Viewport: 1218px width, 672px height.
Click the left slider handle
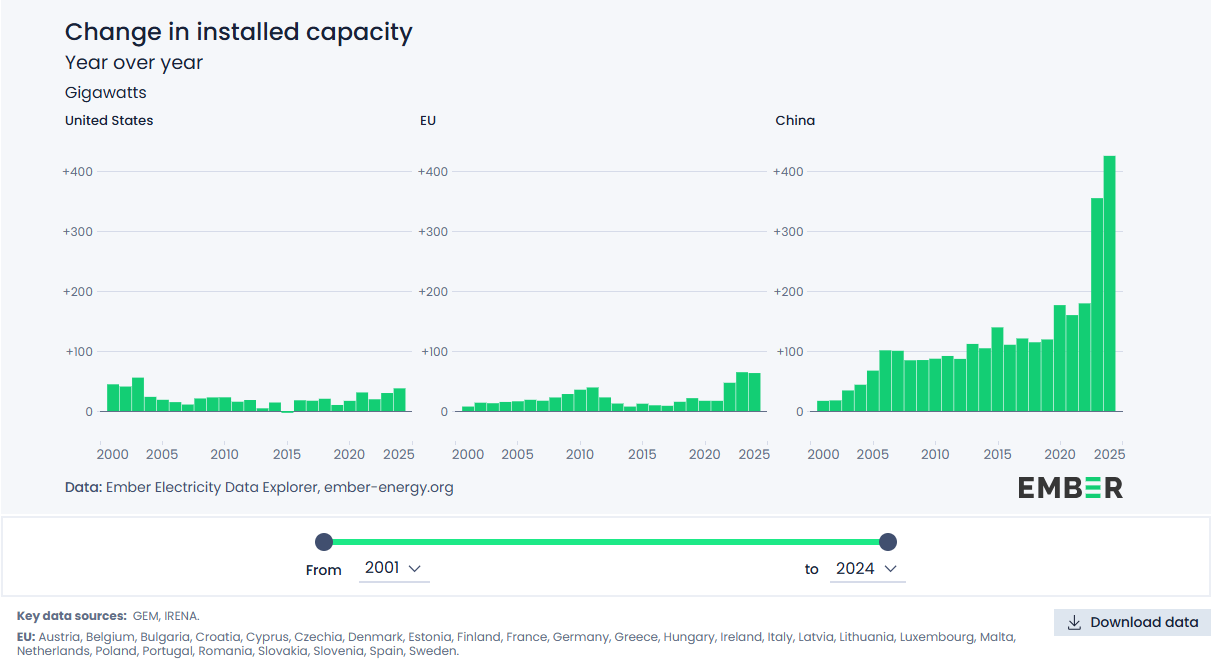[x=323, y=541]
